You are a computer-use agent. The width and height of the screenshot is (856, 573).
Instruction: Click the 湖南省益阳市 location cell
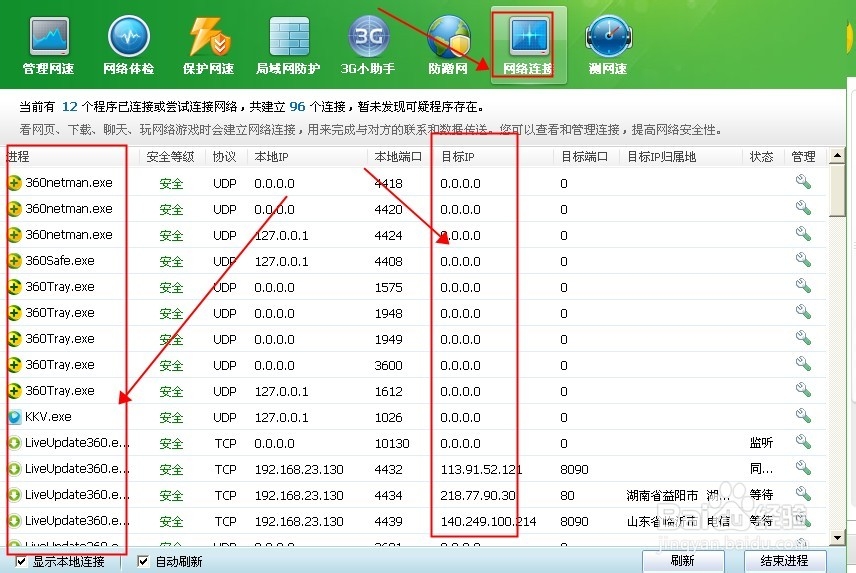(678, 496)
